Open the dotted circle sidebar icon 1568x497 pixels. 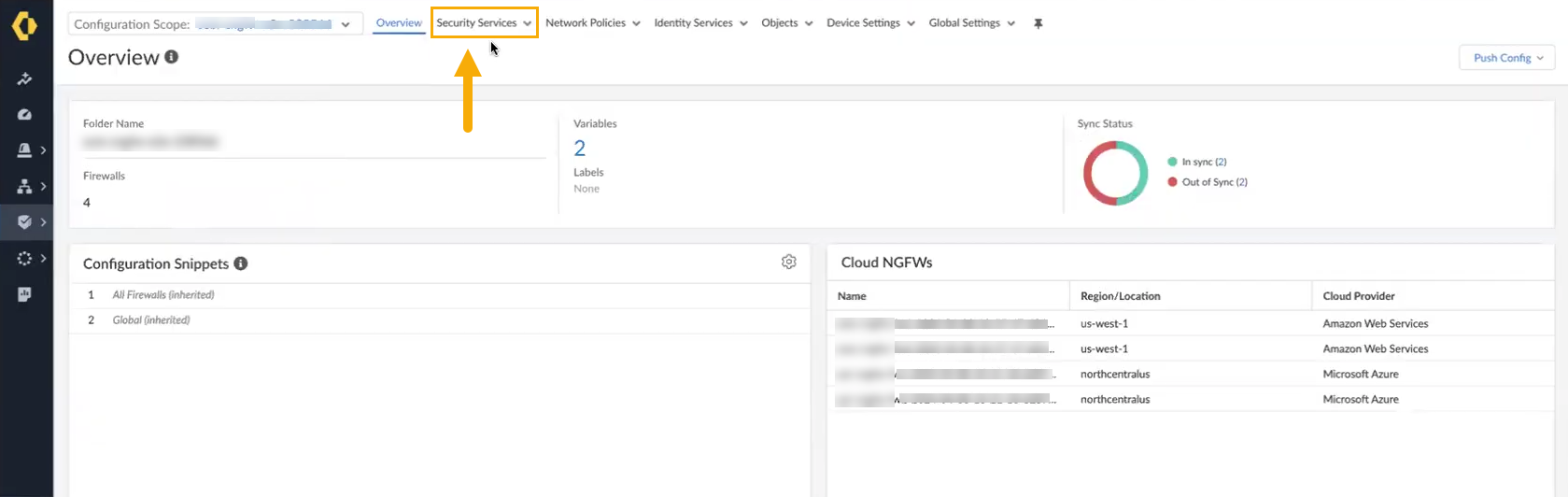(x=25, y=259)
